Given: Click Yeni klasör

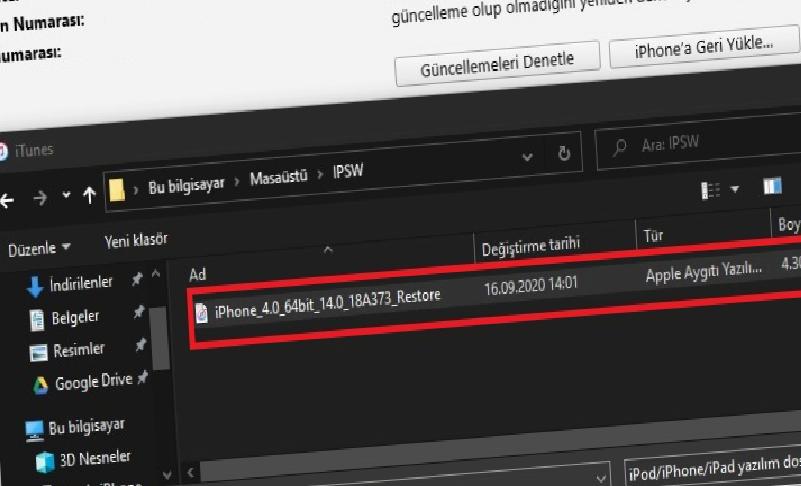Looking at the screenshot, I should point(136,240).
